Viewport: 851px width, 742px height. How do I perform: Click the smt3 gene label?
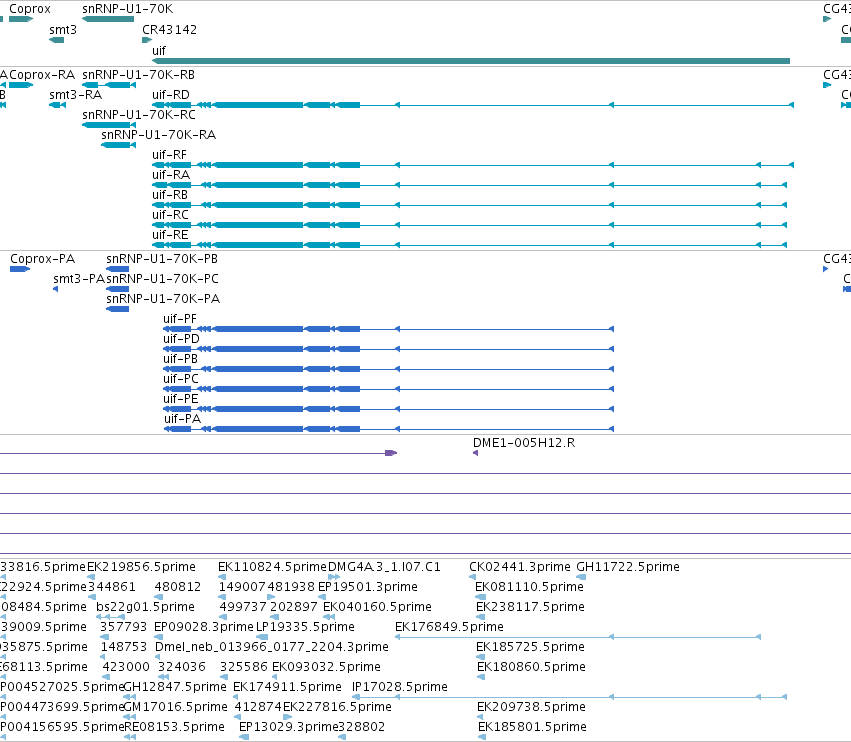63,30
